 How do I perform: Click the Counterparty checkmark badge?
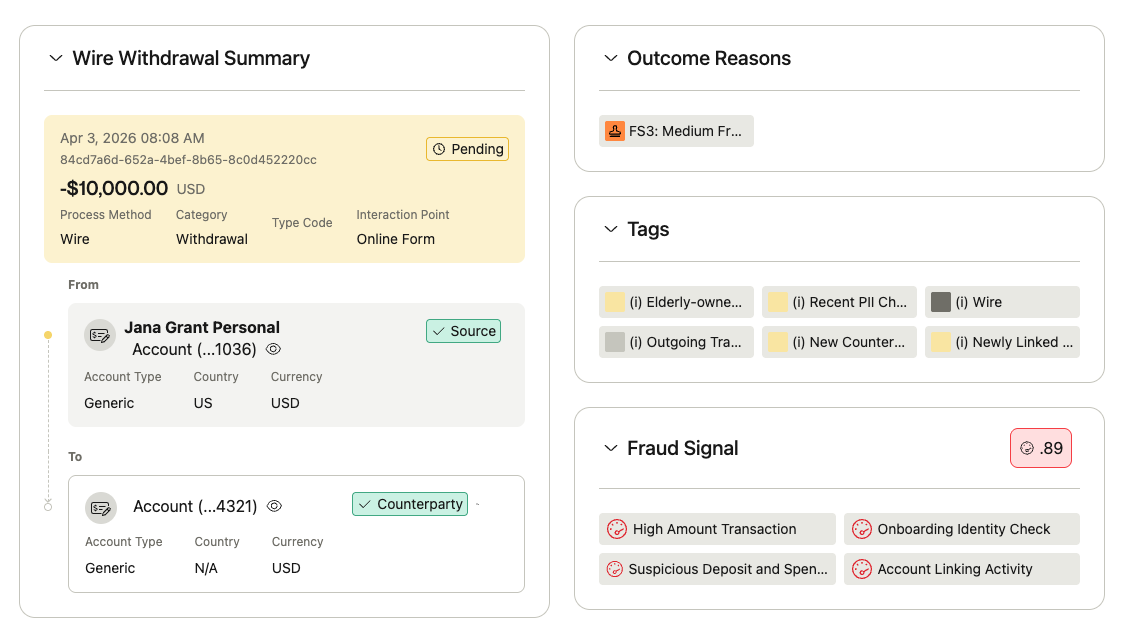click(410, 504)
